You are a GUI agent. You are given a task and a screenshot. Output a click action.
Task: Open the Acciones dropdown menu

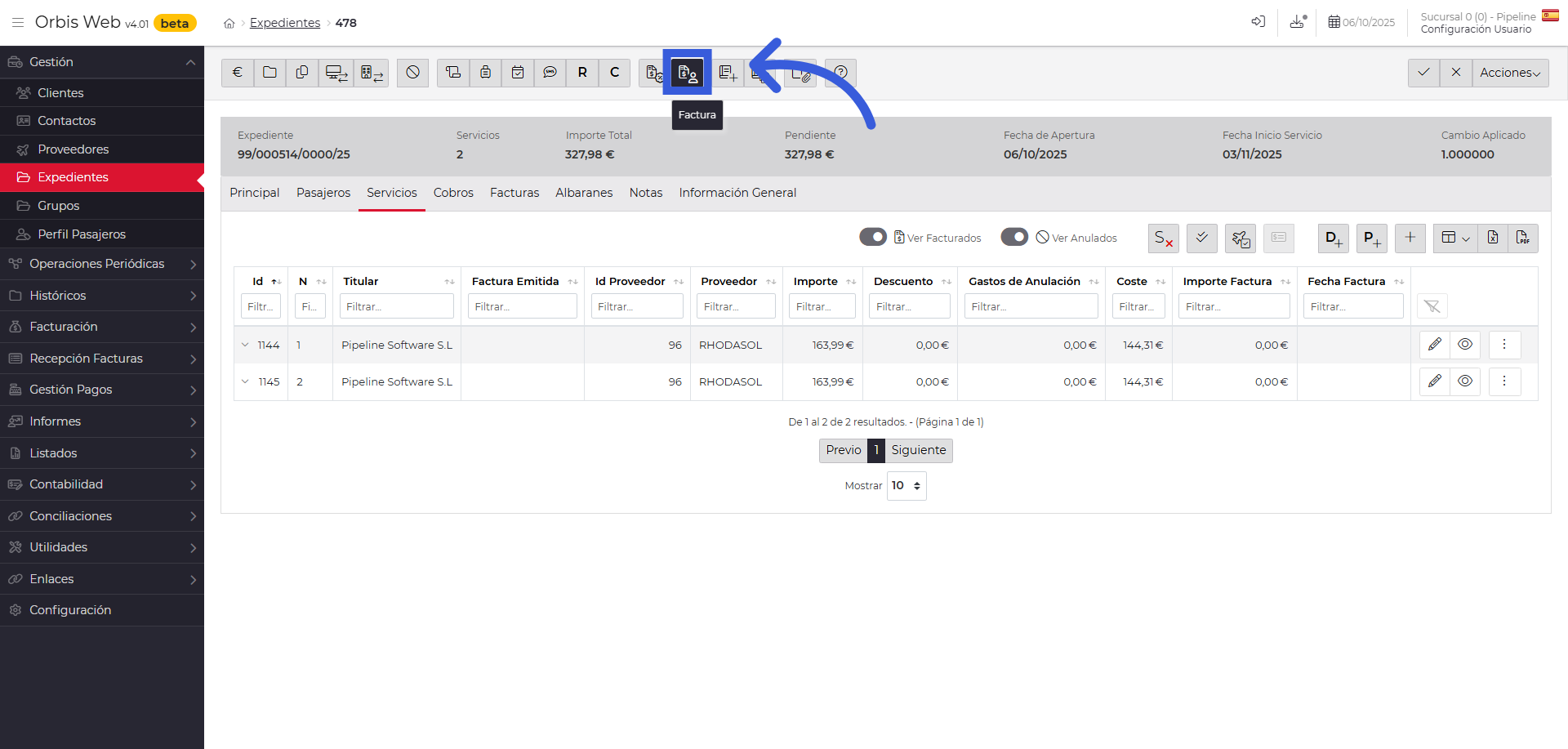click(x=1509, y=73)
